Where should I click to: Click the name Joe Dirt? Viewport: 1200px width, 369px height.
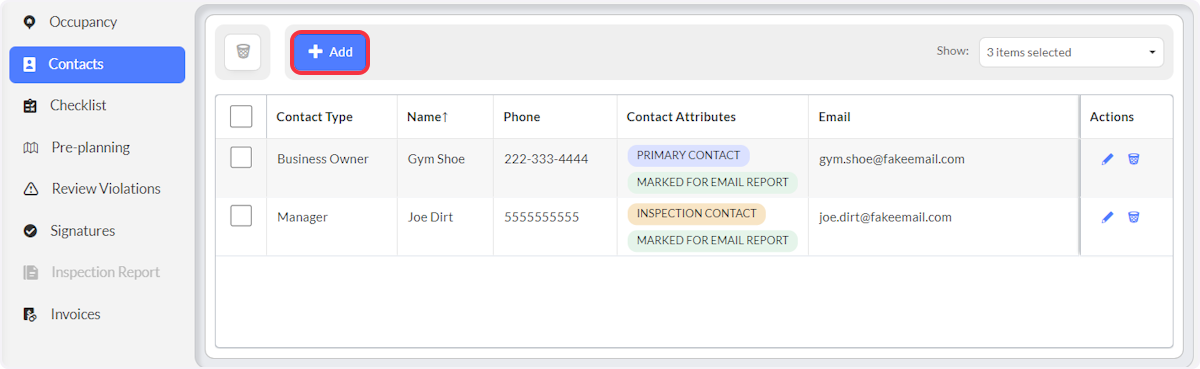pyautogui.click(x=431, y=217)
